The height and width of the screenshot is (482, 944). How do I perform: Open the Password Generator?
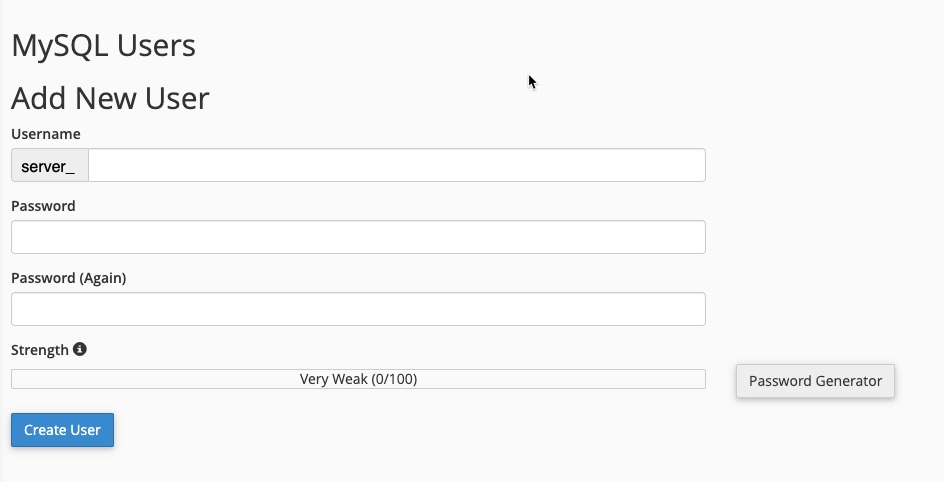pos(815,381)
